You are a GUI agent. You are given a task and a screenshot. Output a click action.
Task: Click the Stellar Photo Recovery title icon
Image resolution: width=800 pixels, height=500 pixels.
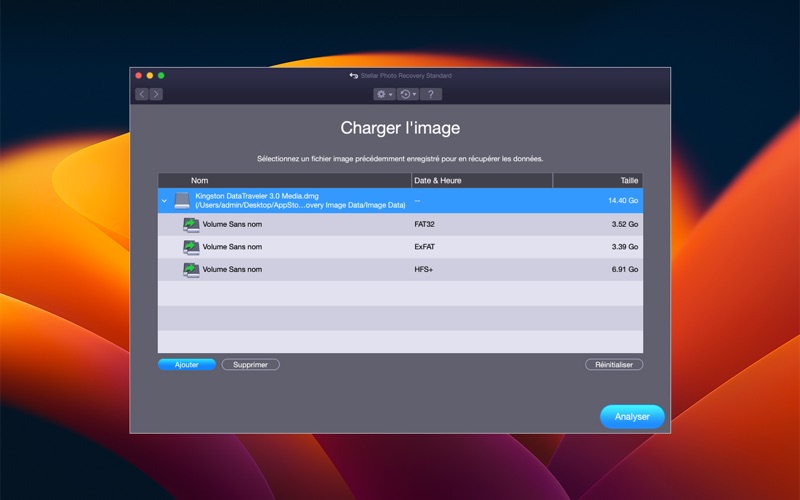point(354,76)
